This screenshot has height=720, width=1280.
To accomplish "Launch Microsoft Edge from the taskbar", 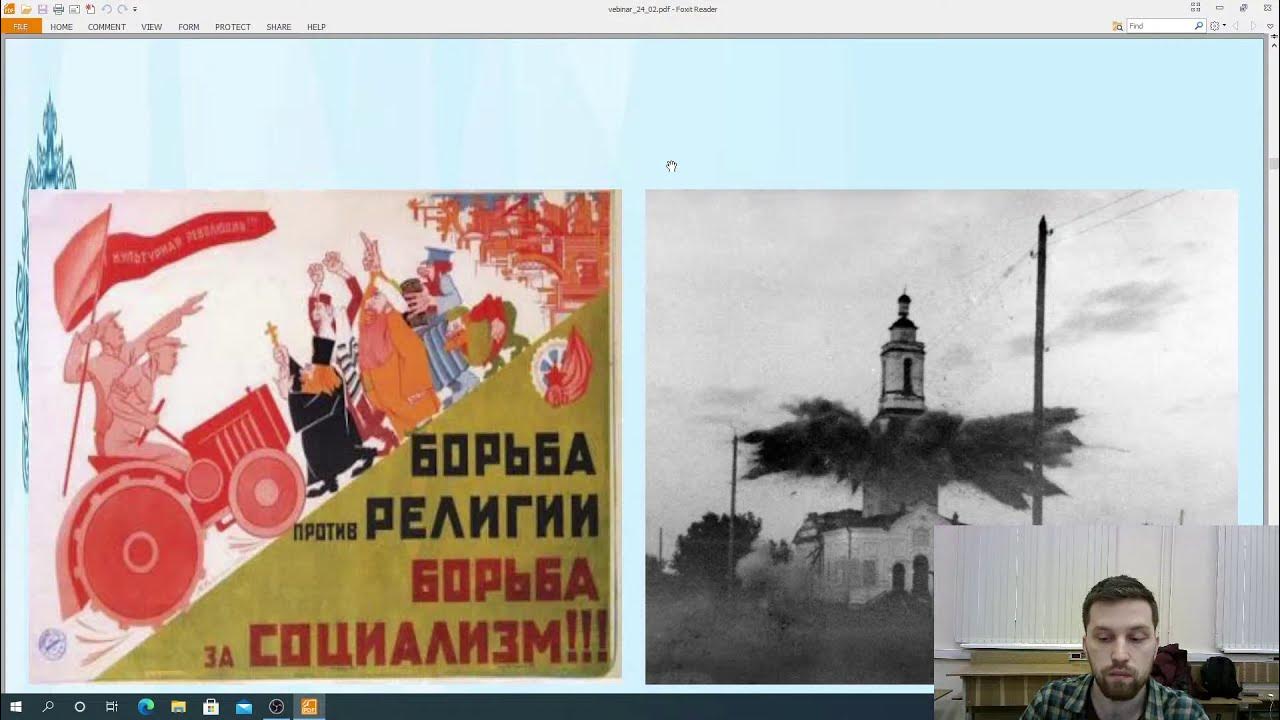I will click(145, 707).
